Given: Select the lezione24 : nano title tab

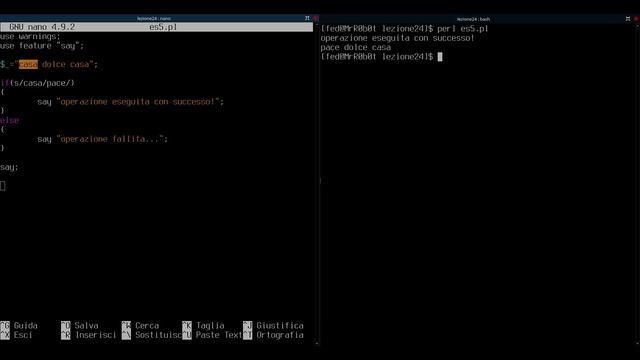Looking at the screenshot, I should 154,18.
